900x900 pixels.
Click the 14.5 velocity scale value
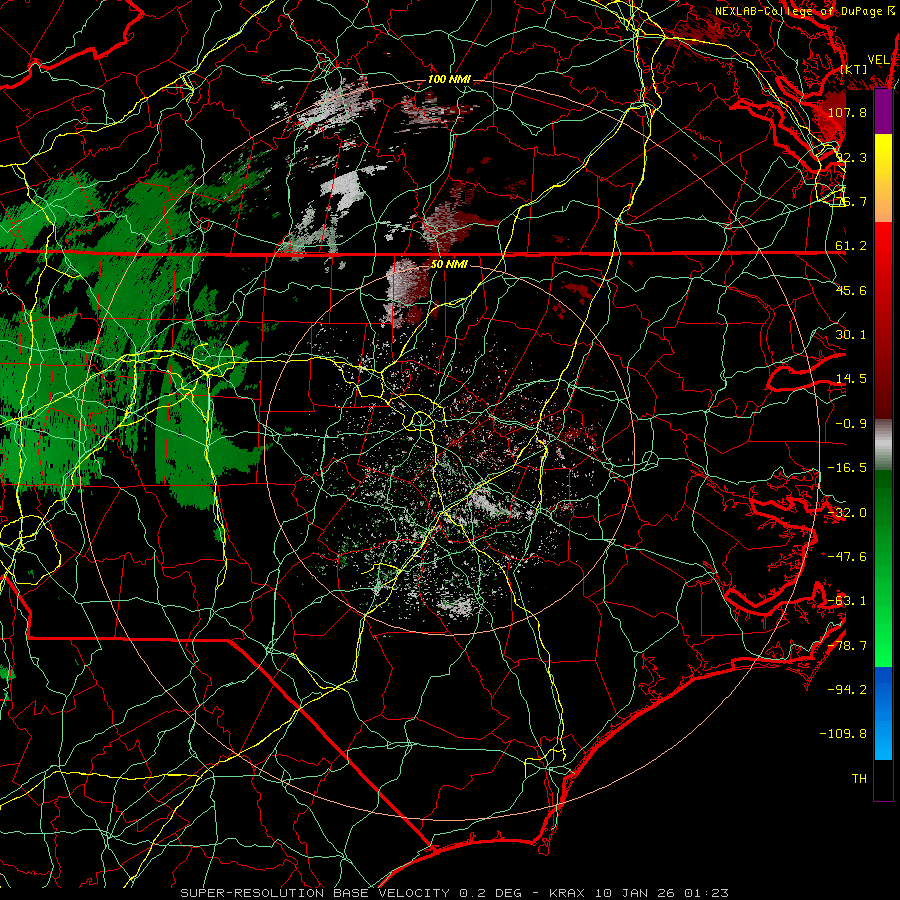click(x=851, y=379)
